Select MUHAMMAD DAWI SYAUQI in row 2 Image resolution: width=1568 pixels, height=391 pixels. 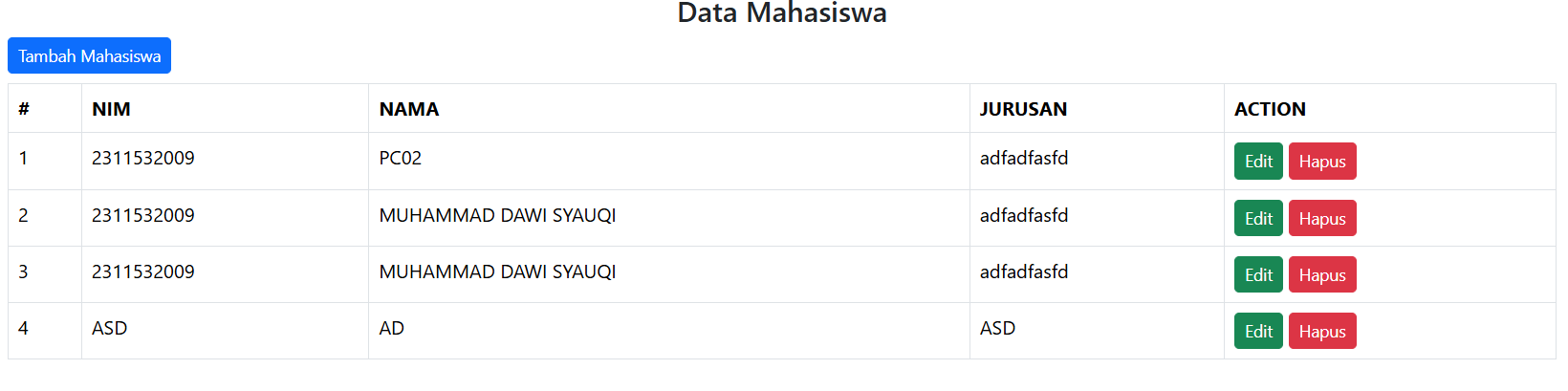click(x=497, y=216)
